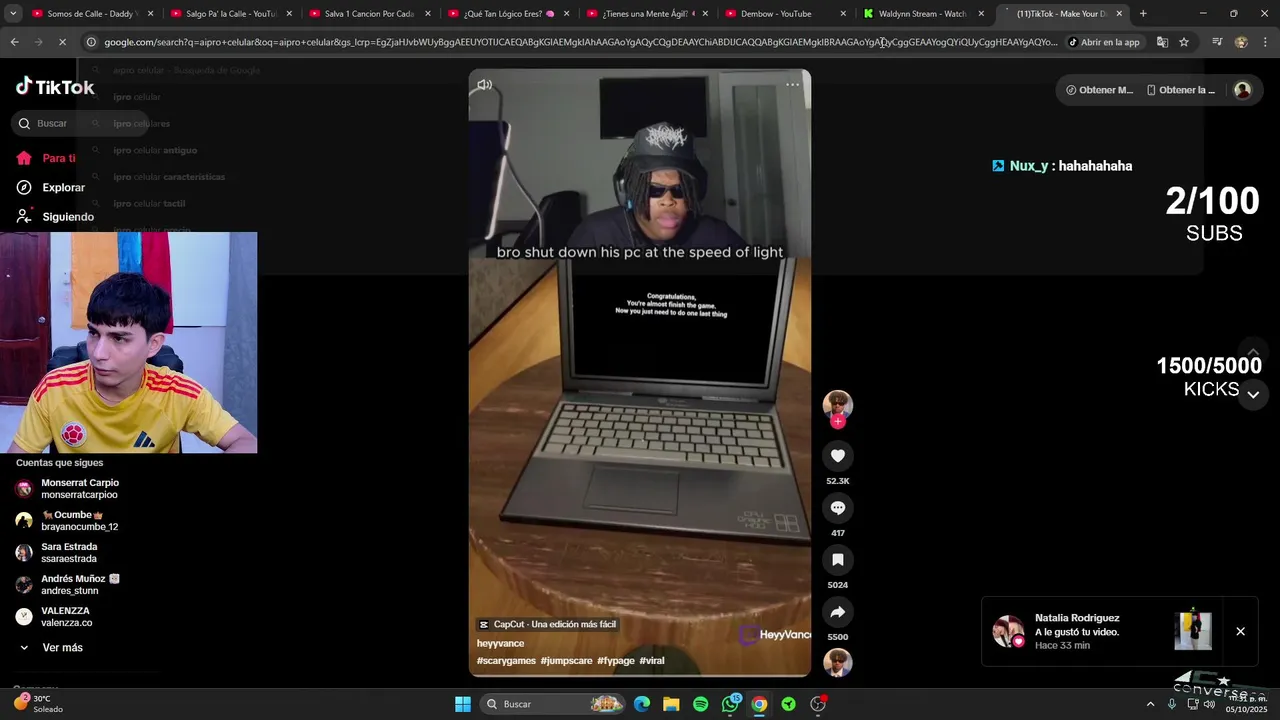Click the Obtener la... app button

1181,90
